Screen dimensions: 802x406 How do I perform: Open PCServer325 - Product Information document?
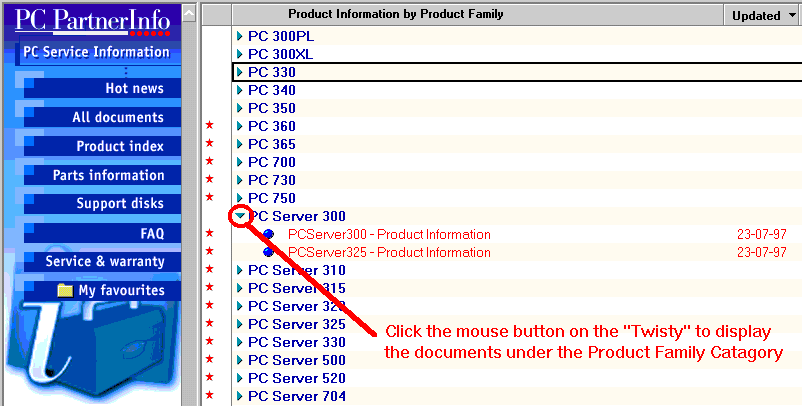[x=388, y=253]
